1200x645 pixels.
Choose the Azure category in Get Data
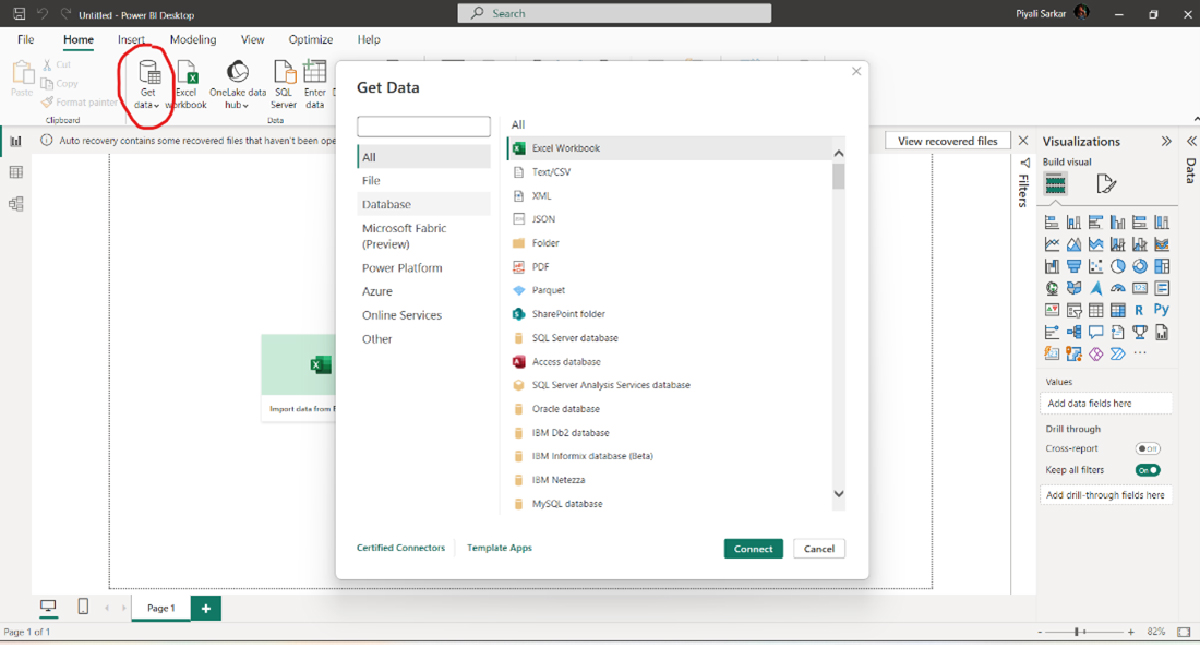424,291
